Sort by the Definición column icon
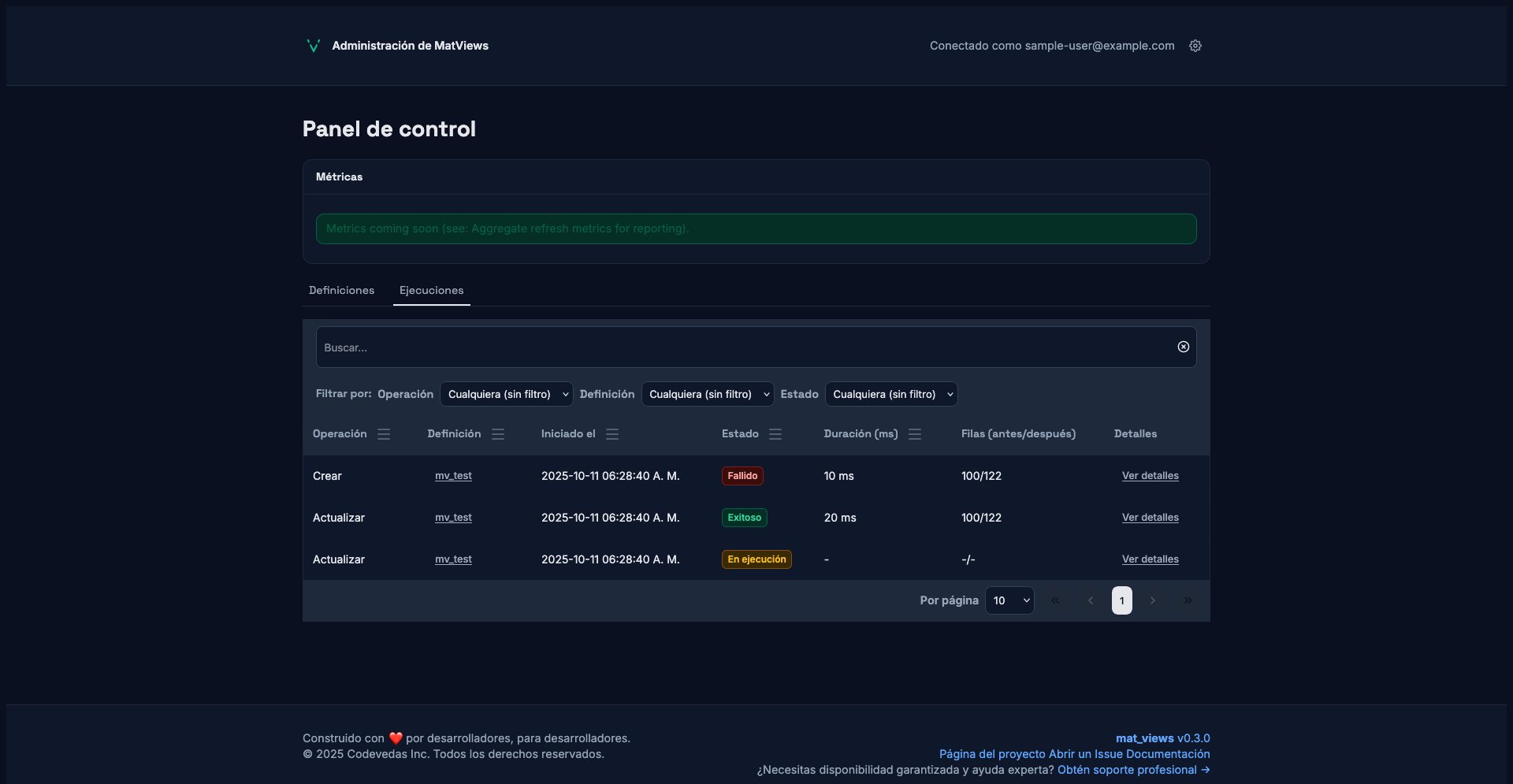The height and width of the screenshot is (784, 1513). [x=498, y=434]
